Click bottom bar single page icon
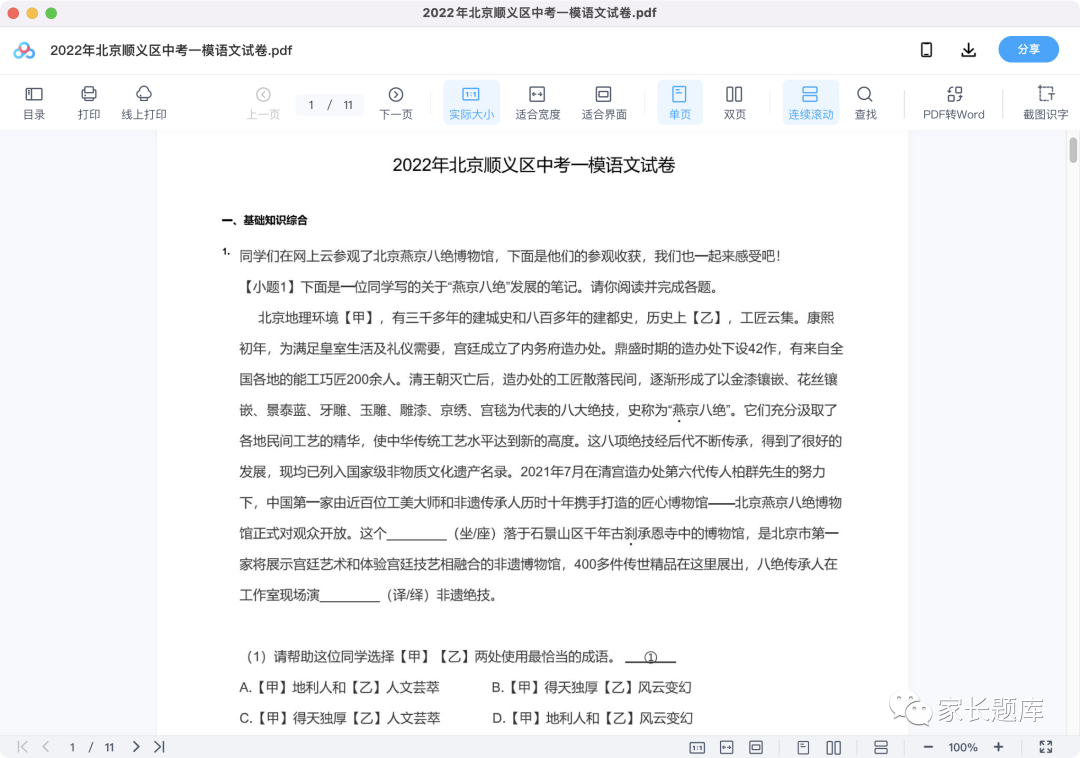 pyautogui.click(x=803, y=748)
